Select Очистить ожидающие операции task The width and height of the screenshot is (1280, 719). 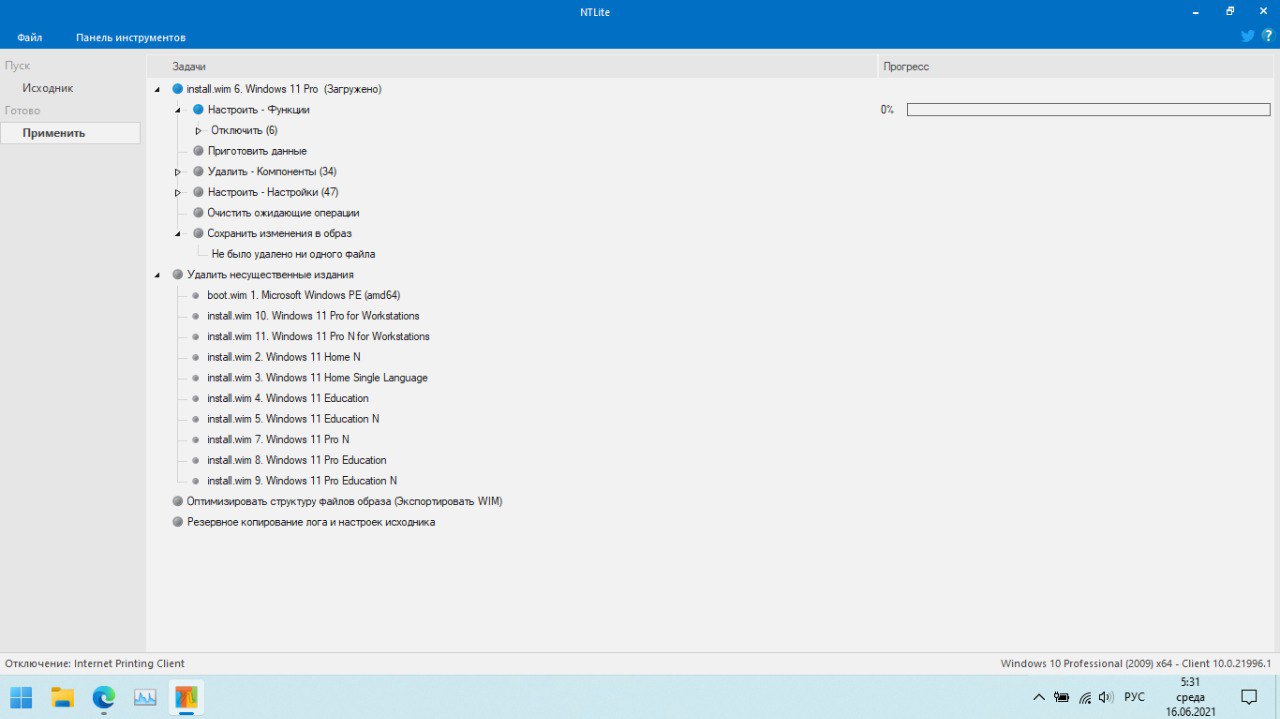point(283,213)
